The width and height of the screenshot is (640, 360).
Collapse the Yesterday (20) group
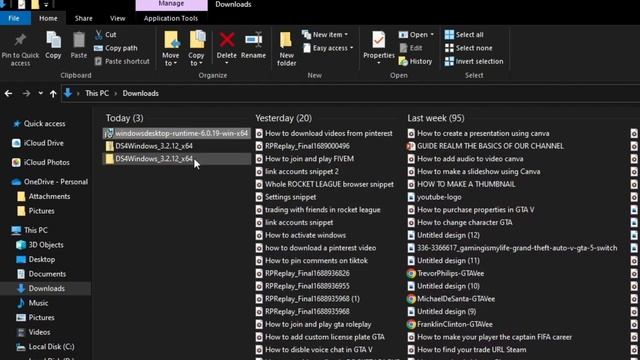click(x=284, y=118)
